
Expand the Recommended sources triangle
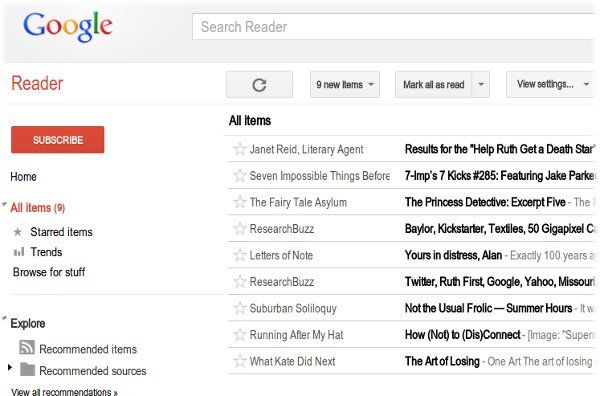click(10, 368)
